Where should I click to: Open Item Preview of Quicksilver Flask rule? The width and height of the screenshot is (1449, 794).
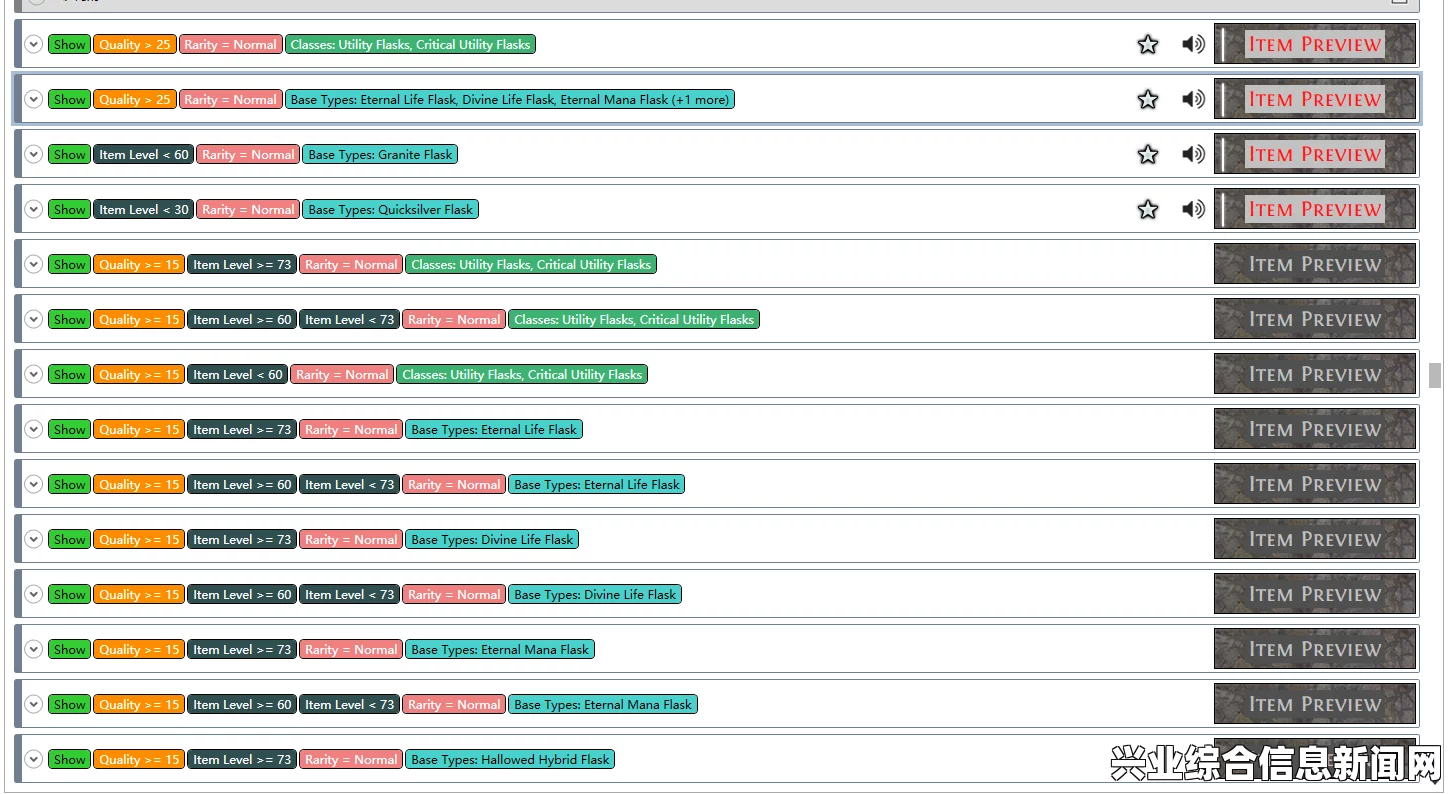(x=1315, y=209)
